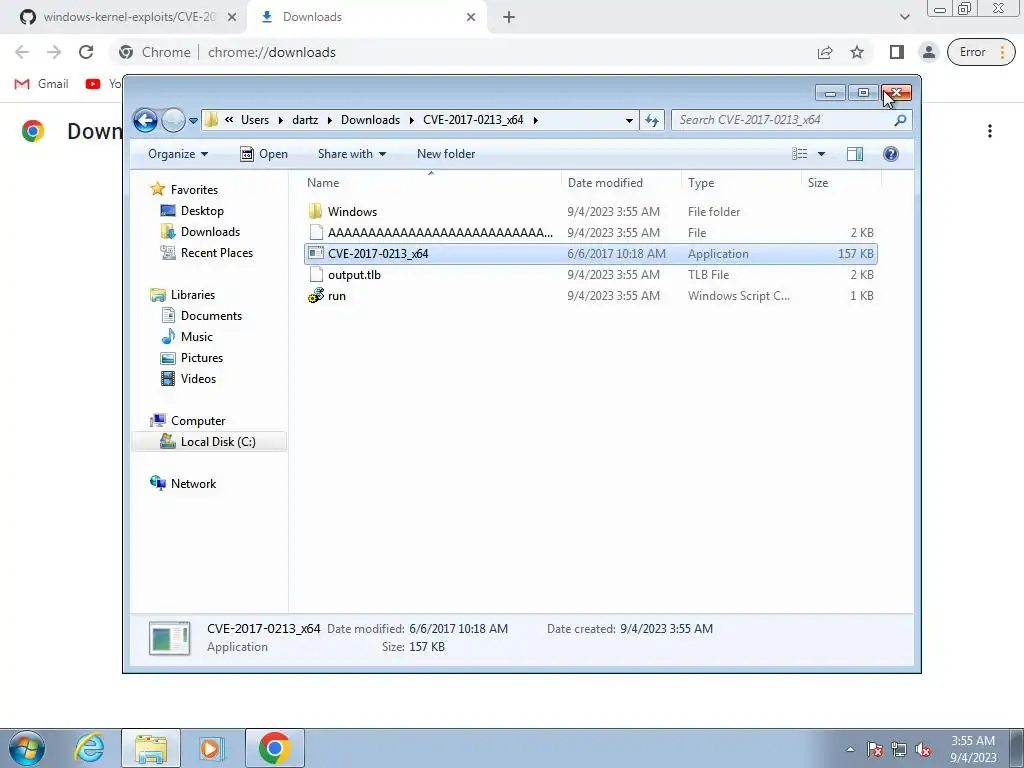Click Favorites in the navigation pane
The width and height of the screenshot is (1024, 768).
[x=194, y=190]
